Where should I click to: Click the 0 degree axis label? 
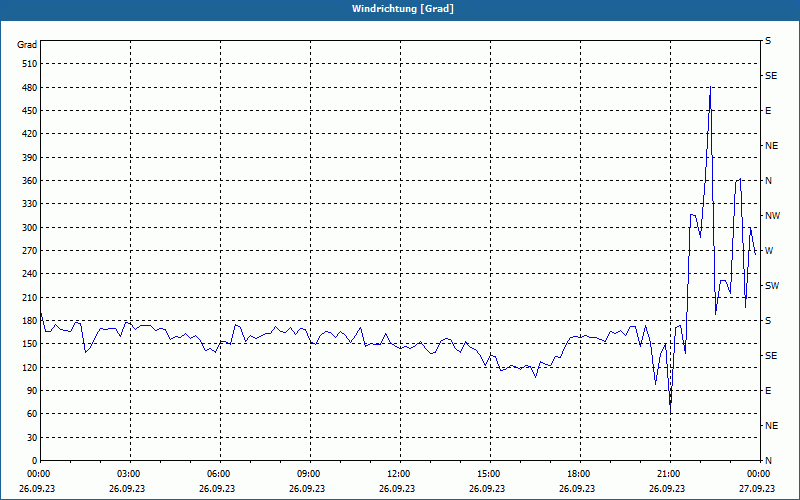point(35,460)
